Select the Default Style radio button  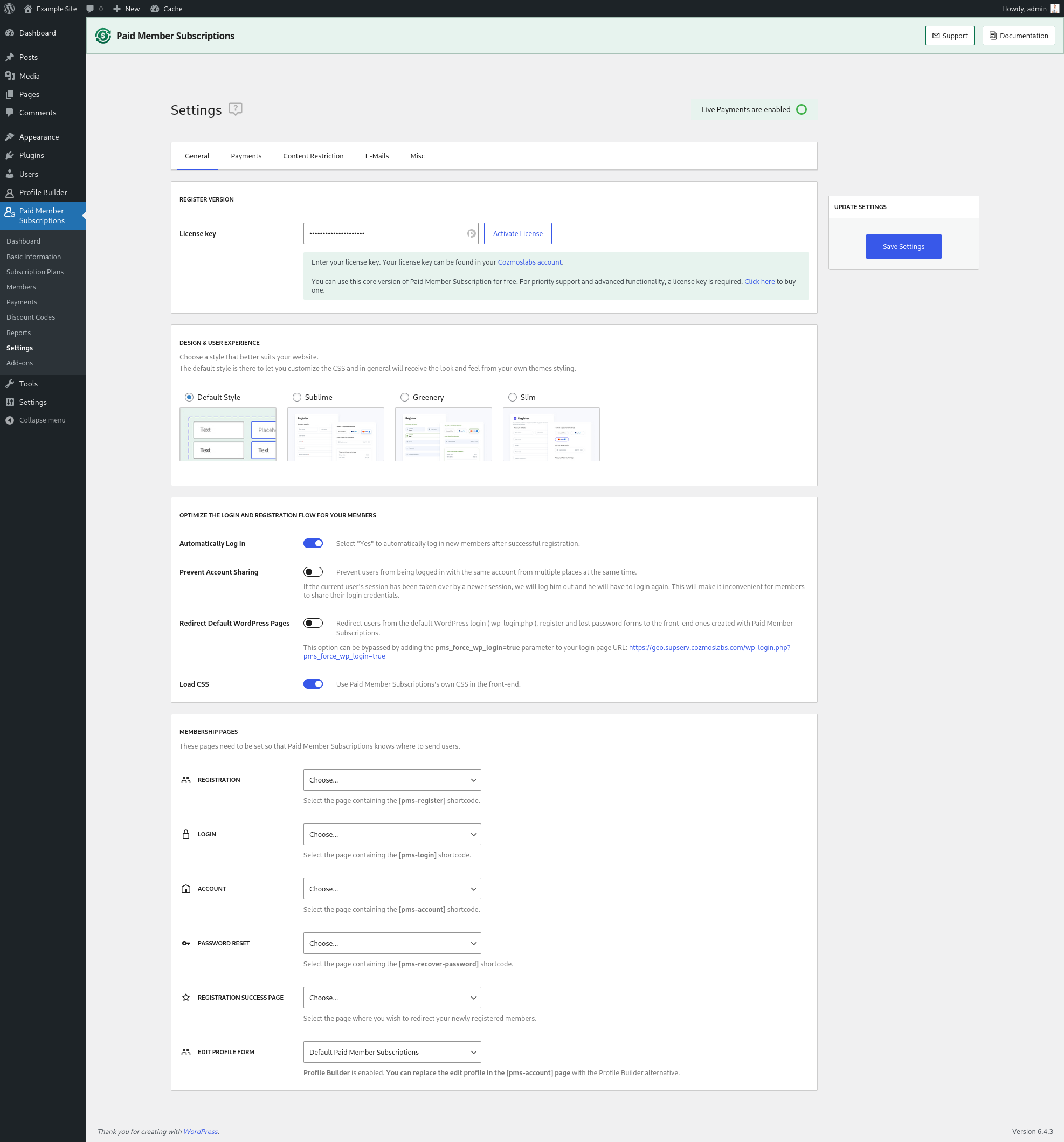(189, 397)
